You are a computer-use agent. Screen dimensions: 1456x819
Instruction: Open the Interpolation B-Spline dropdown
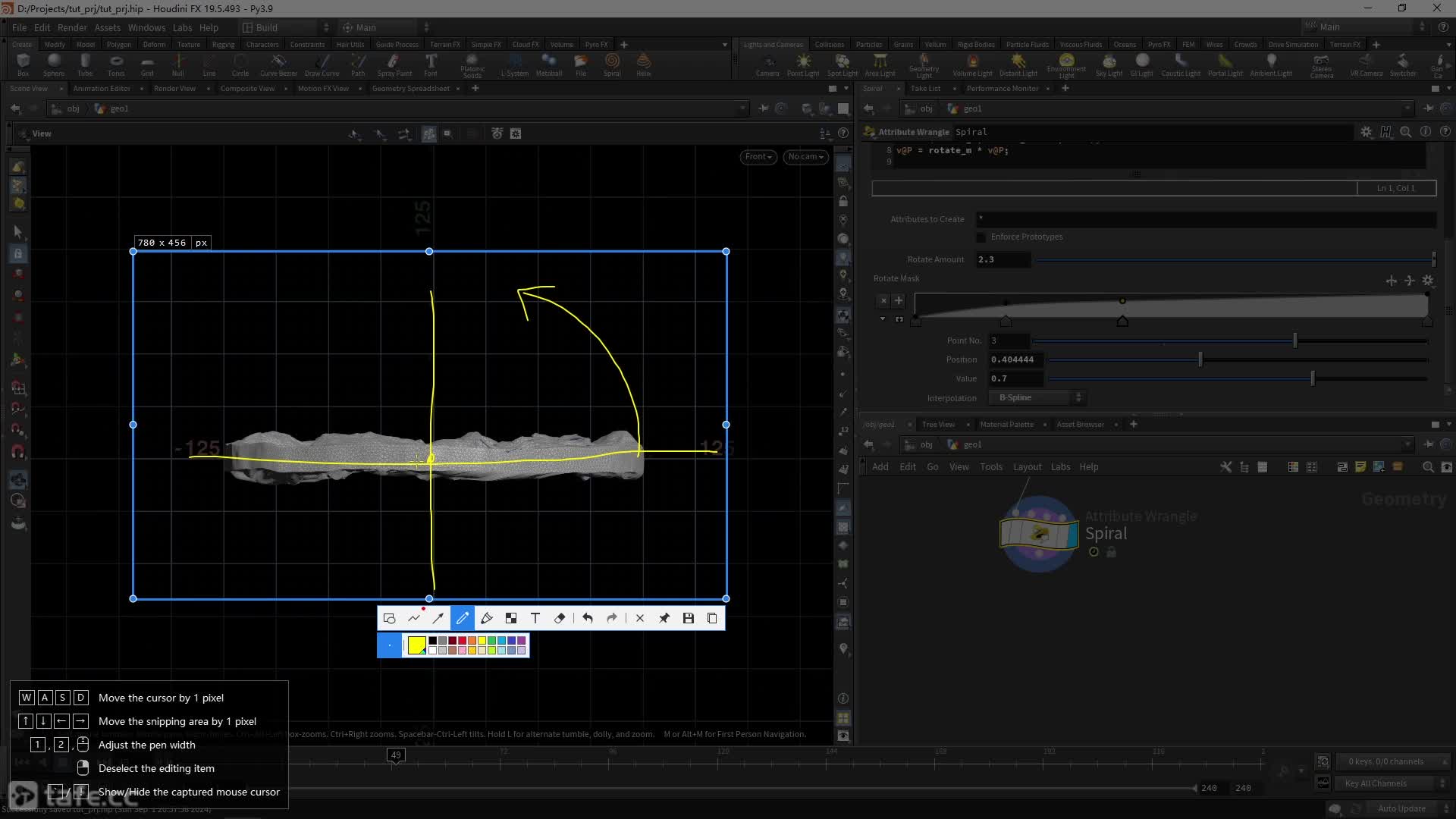[x=1037, y=398]
